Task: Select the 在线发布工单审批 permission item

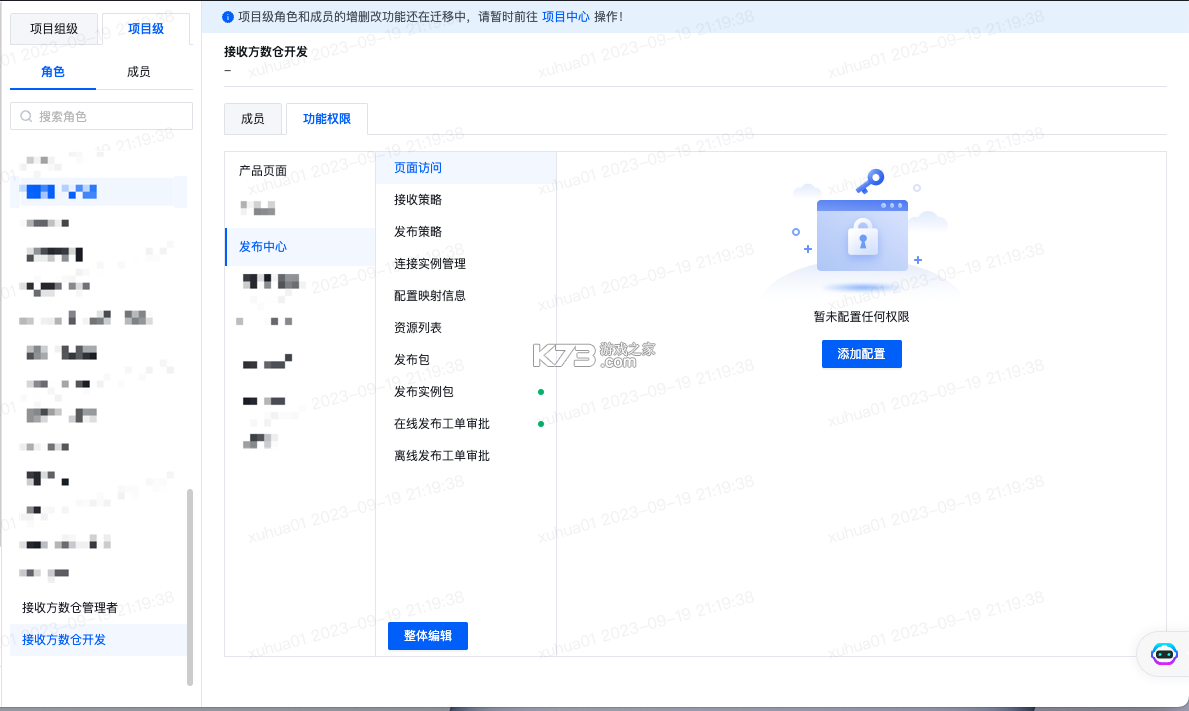Action: point(466,424)
